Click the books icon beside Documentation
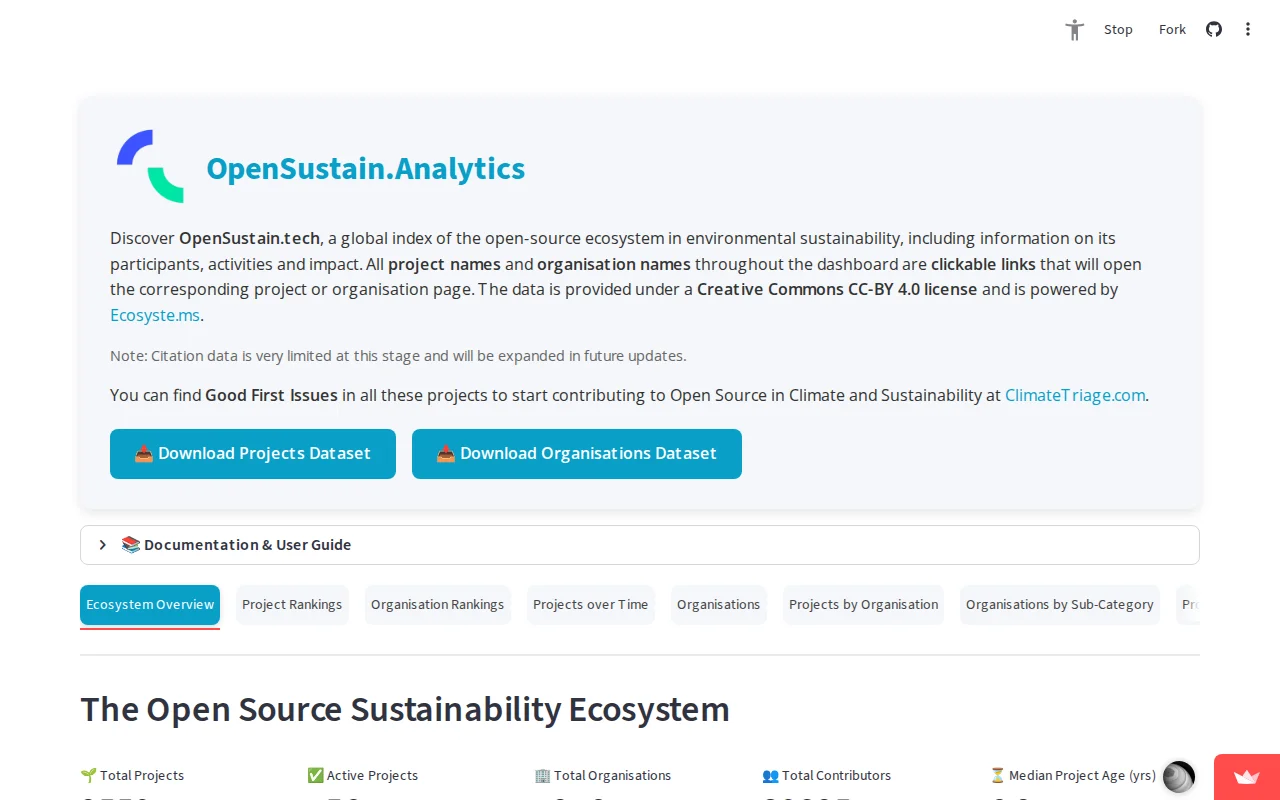The height and width of the screenshot is (800, 1280). 131,545
